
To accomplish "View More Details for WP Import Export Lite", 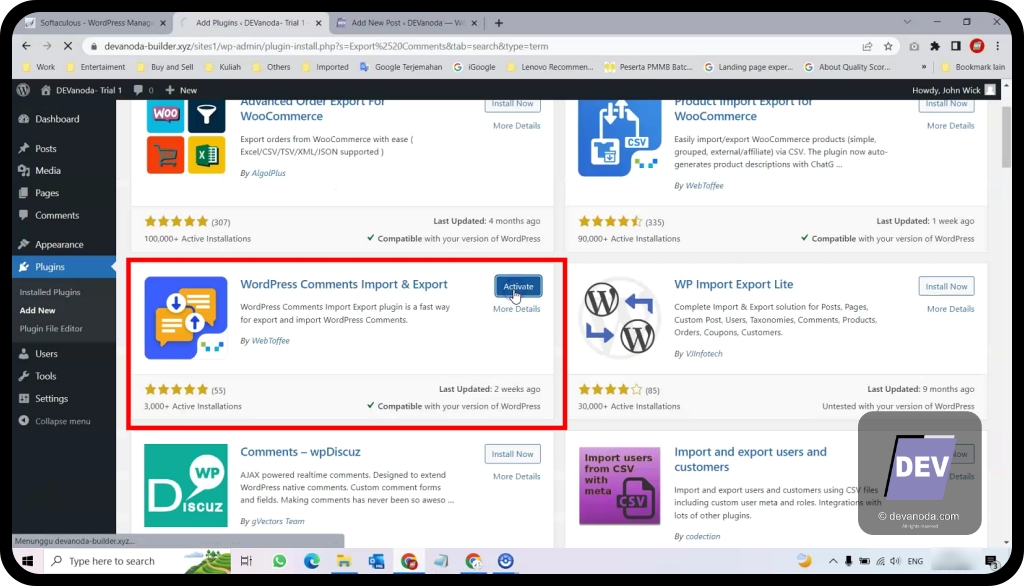I will pos(950,309).
